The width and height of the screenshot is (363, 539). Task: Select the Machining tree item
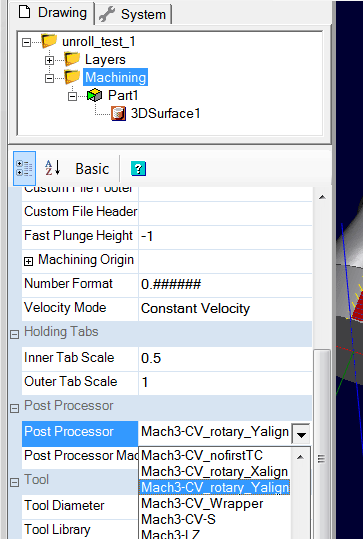pos(116,77)
